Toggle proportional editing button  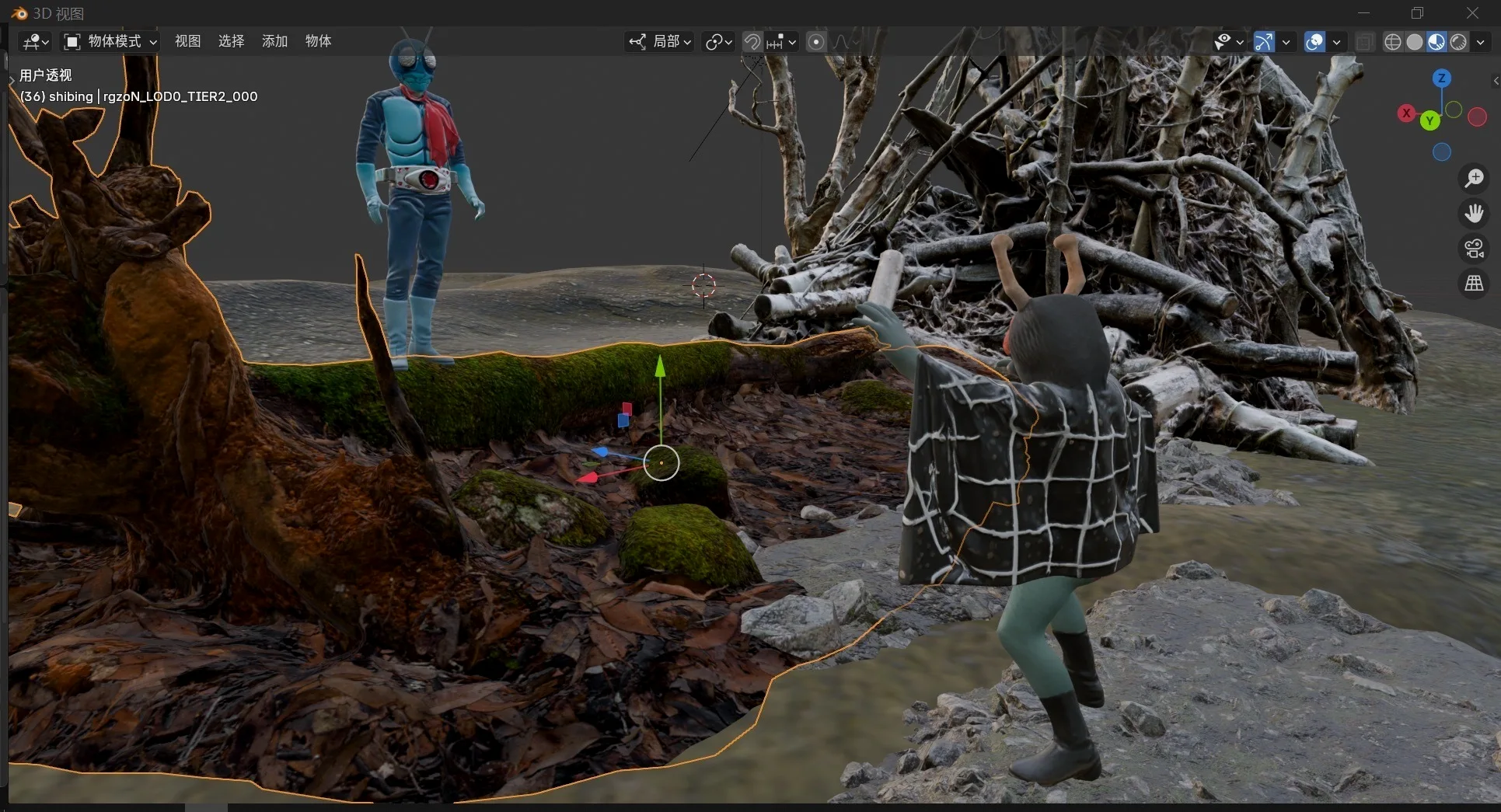tap(815, 42)
